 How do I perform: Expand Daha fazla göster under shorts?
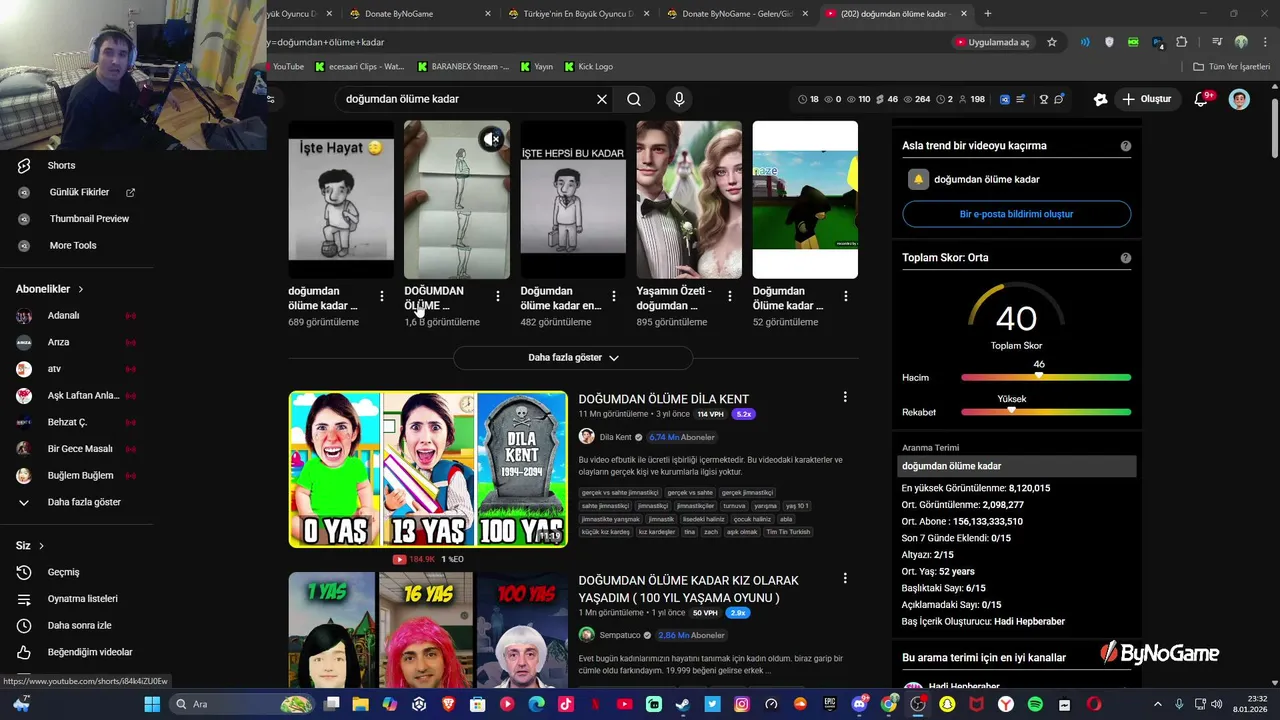(573, 357)
